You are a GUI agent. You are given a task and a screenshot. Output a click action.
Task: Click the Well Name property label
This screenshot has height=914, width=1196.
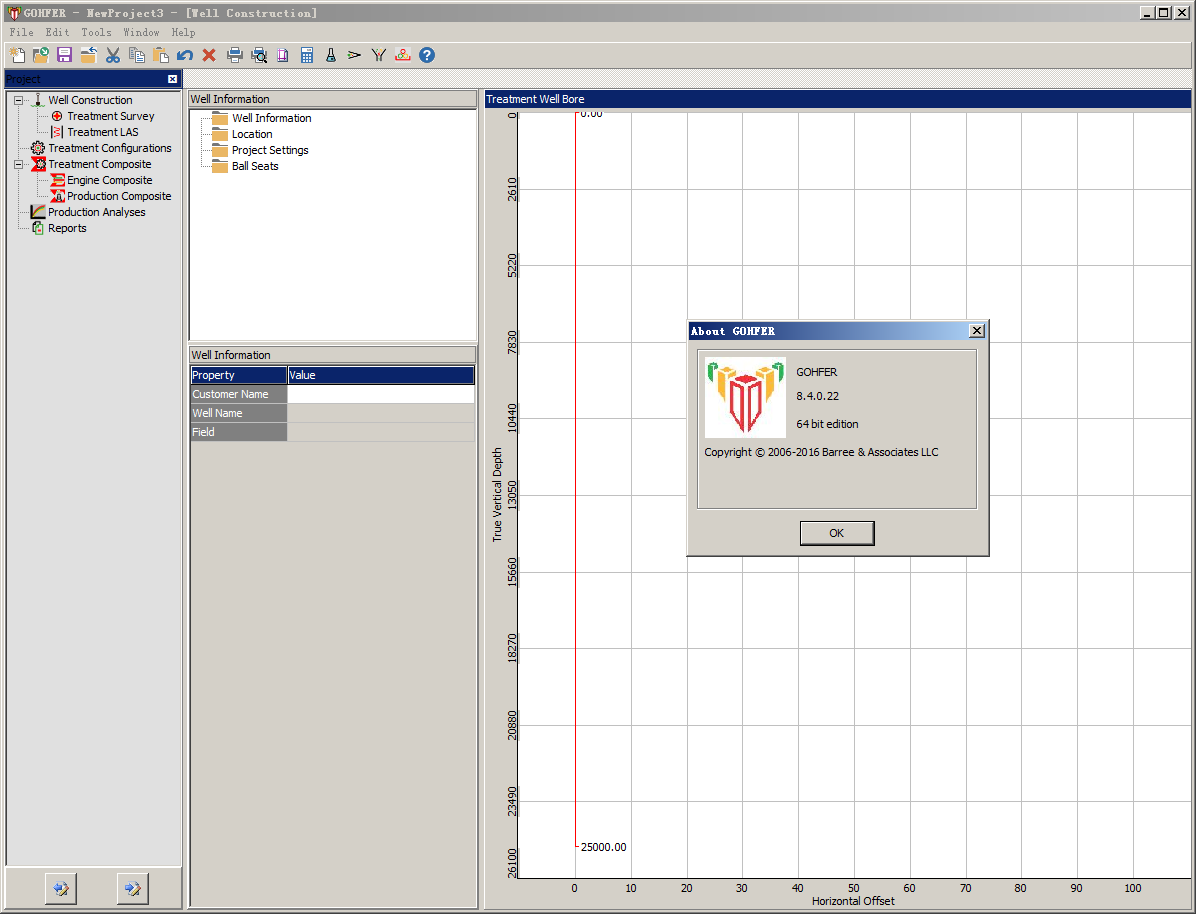(x=239, y=414)
